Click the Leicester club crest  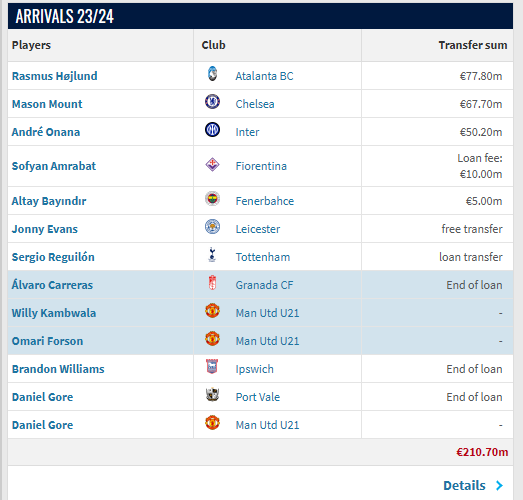[x=212, y=227]
